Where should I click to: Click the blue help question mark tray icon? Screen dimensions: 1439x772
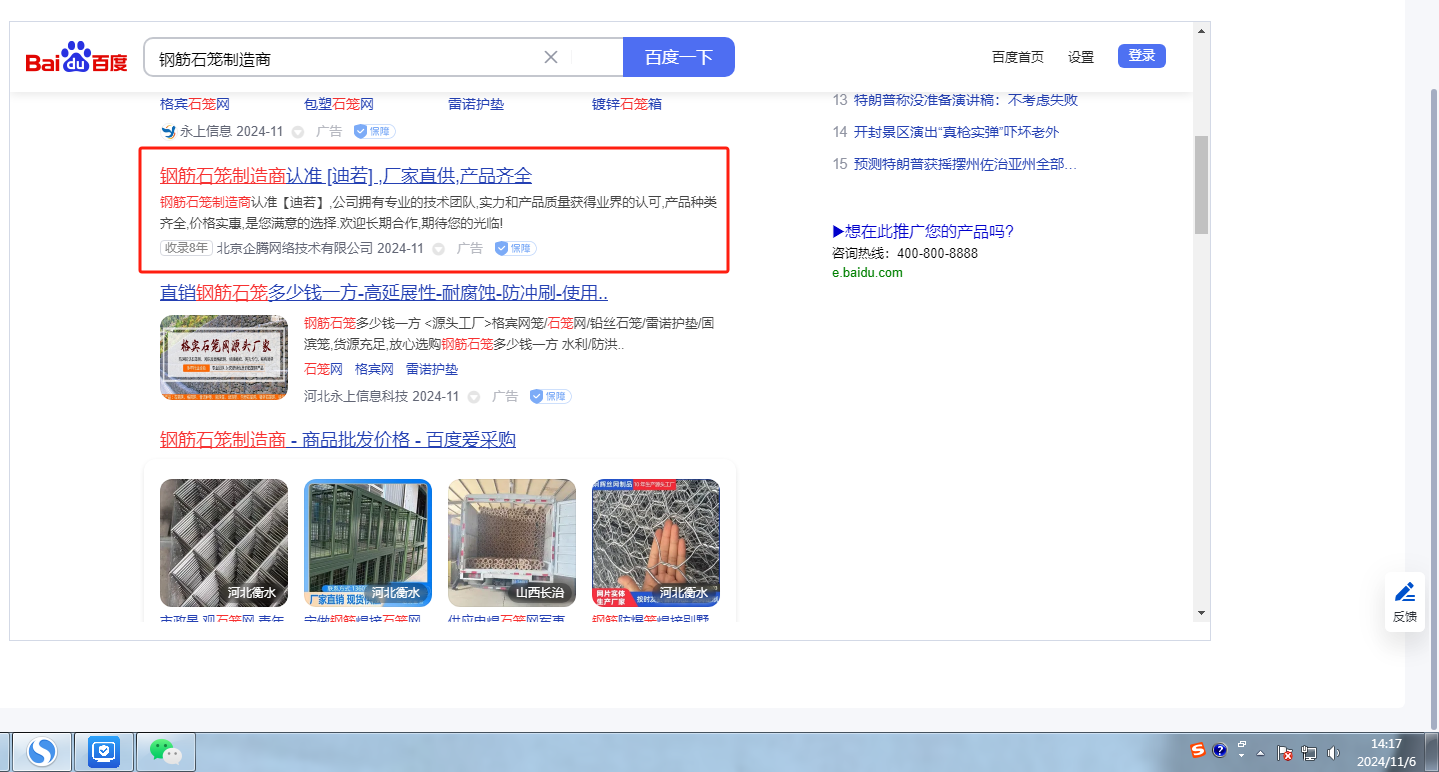point(1220,750)
